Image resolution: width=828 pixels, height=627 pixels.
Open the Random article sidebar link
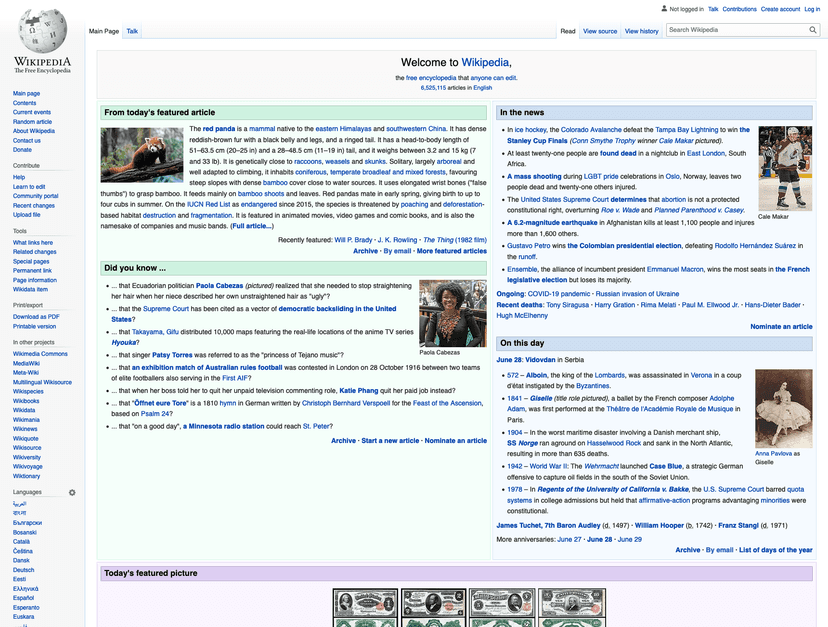[32, 121]
